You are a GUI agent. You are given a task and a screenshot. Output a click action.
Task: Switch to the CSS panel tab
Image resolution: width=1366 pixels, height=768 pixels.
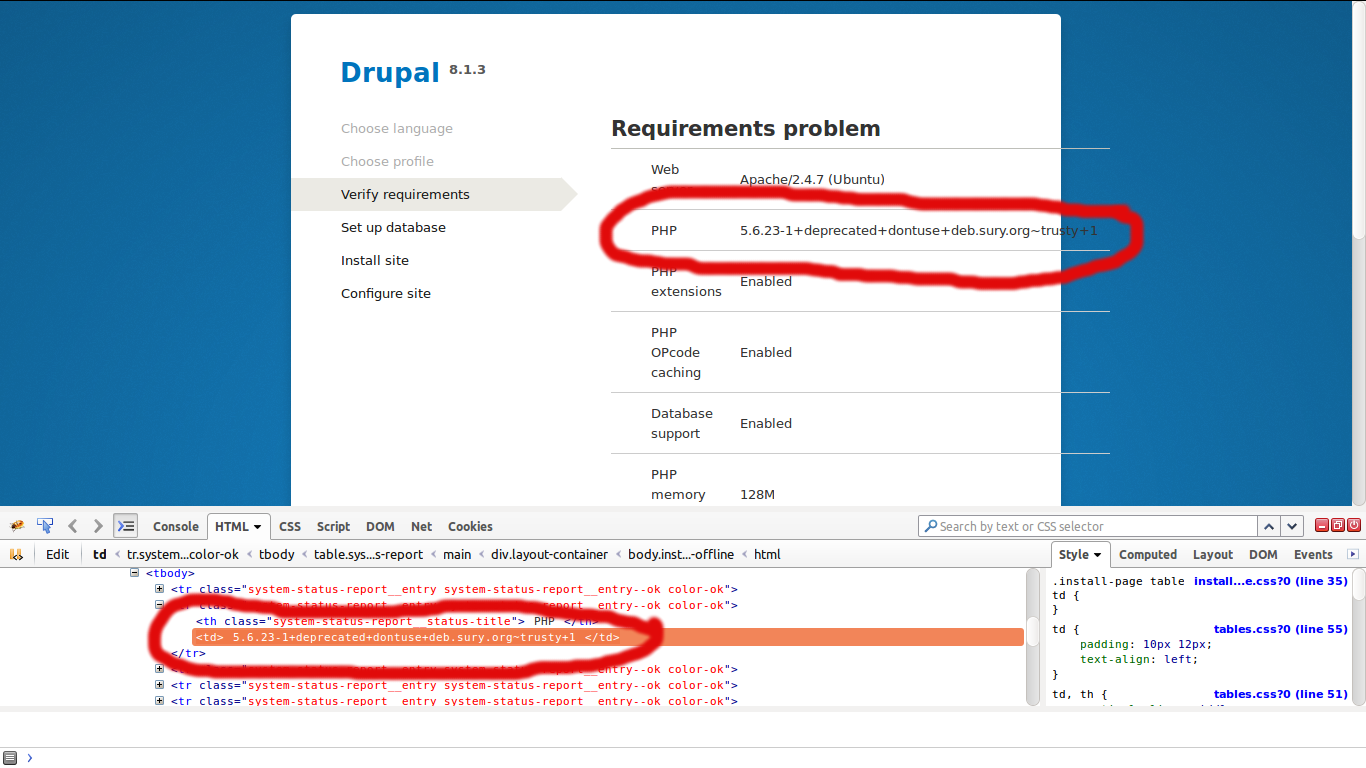(290, 526)
